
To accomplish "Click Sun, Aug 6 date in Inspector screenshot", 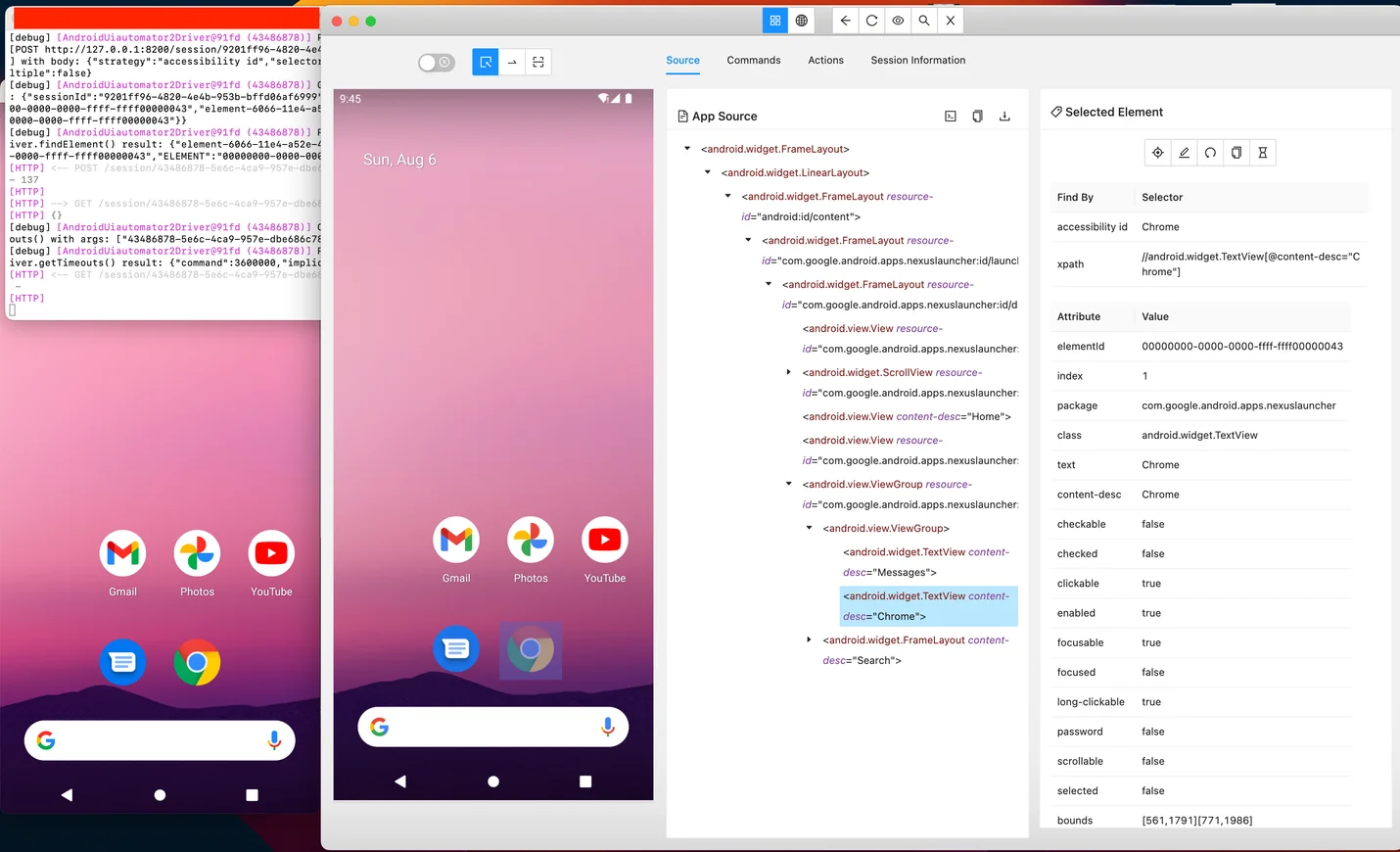I will (x=399, y=160).
